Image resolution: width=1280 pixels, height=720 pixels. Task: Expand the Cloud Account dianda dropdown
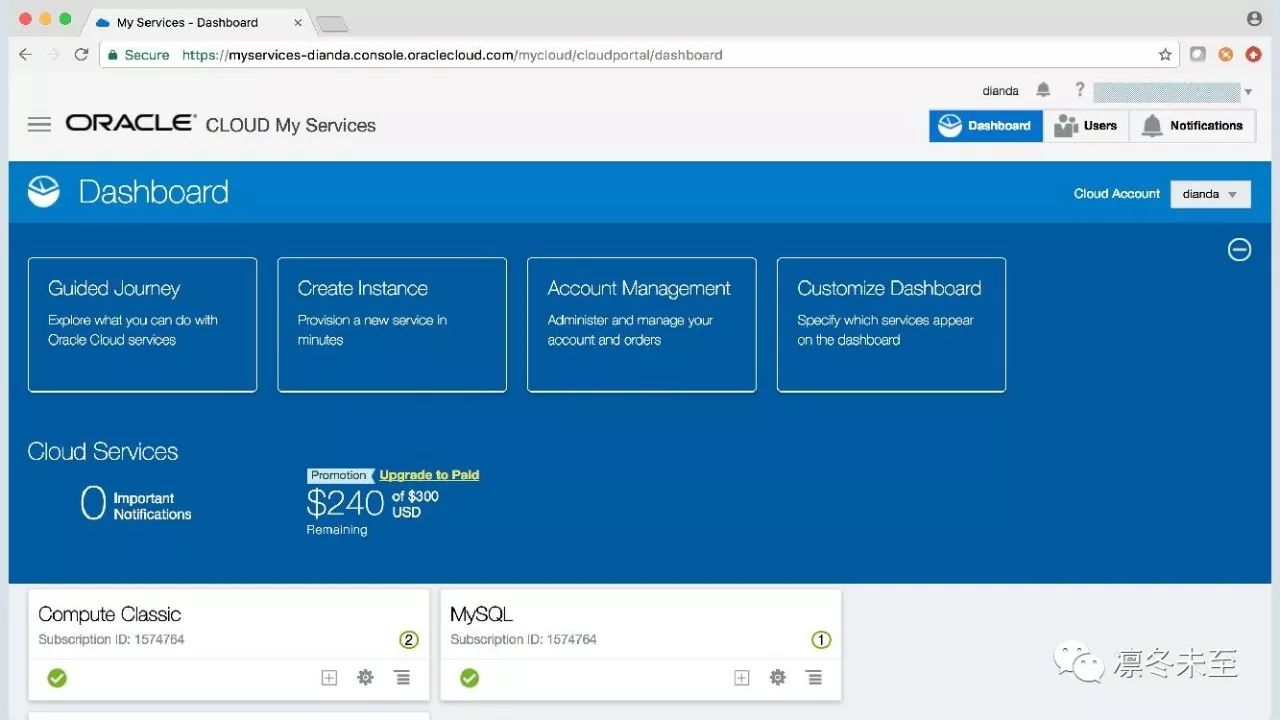point(1211,194)
